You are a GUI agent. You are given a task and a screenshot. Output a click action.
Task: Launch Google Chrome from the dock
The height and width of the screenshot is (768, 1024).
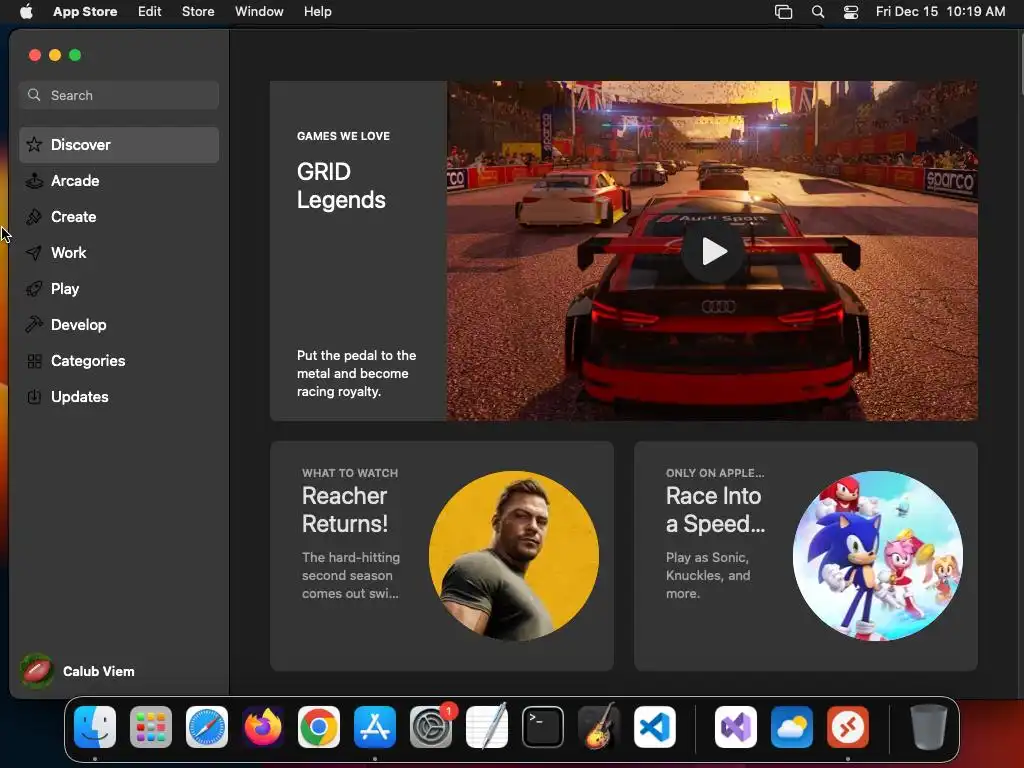click(x=319, y=727)
